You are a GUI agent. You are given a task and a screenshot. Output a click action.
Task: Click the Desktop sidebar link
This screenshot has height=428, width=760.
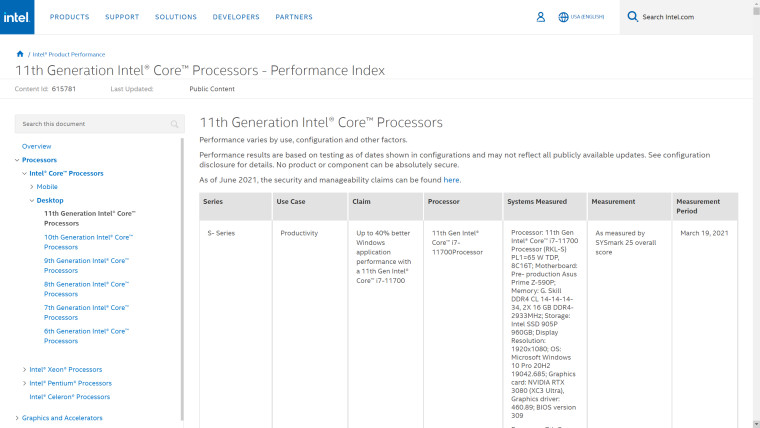coord(50,200)
